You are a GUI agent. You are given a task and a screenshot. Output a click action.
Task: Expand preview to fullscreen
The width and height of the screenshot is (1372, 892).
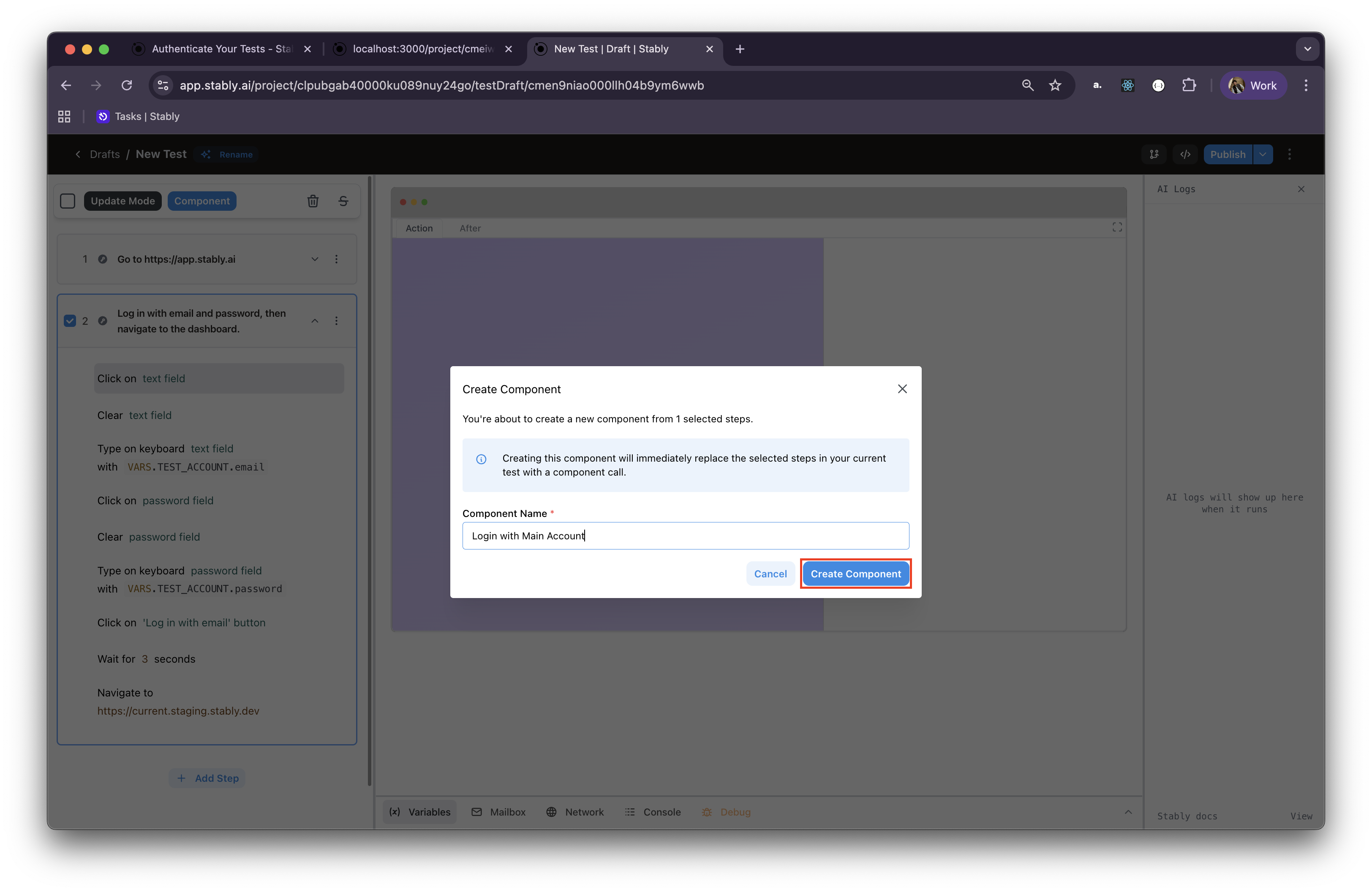pos(1116,227)
